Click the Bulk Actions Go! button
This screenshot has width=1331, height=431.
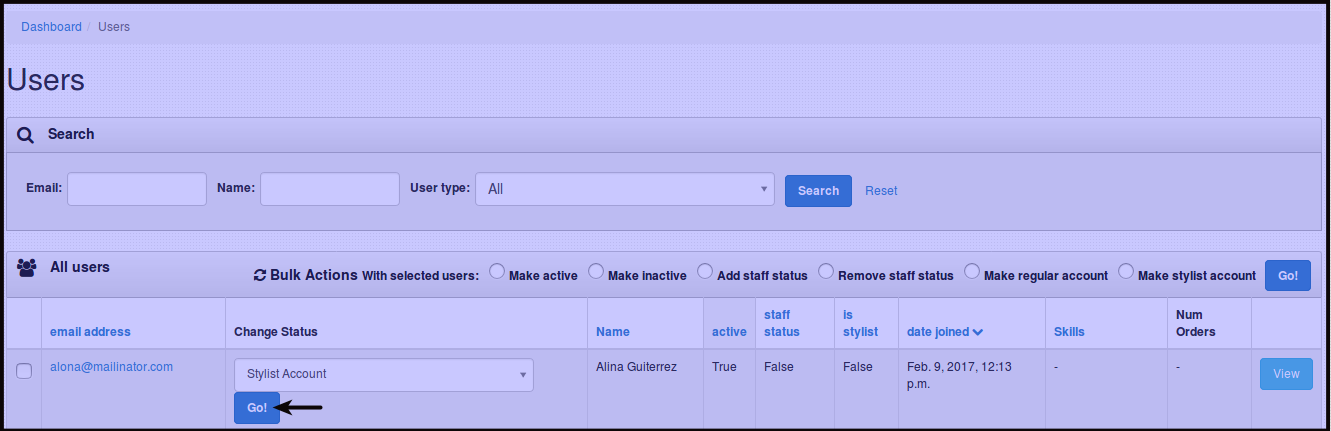point(1288,275)
